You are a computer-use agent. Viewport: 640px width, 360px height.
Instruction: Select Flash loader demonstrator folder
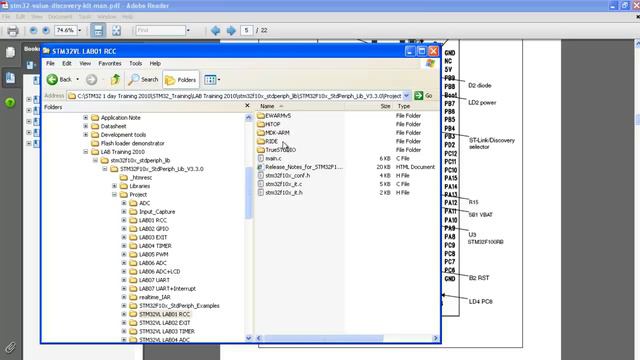[128, 143]
